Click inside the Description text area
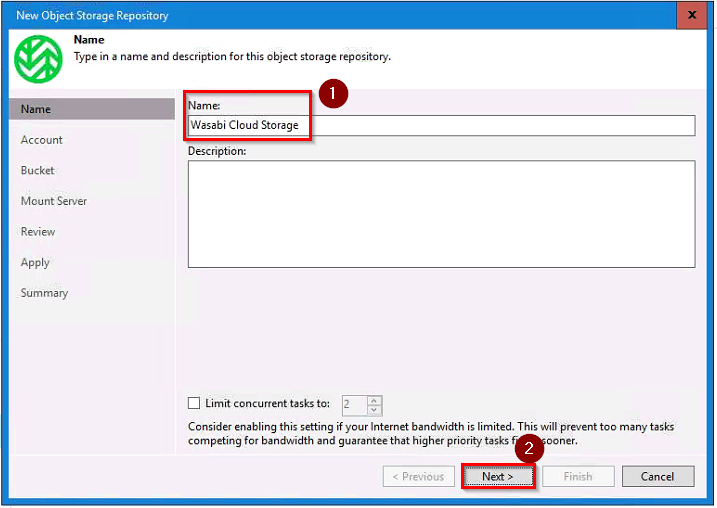Image resolution: width=717 pixels, height=508 pixels. [x=441, y=214]
